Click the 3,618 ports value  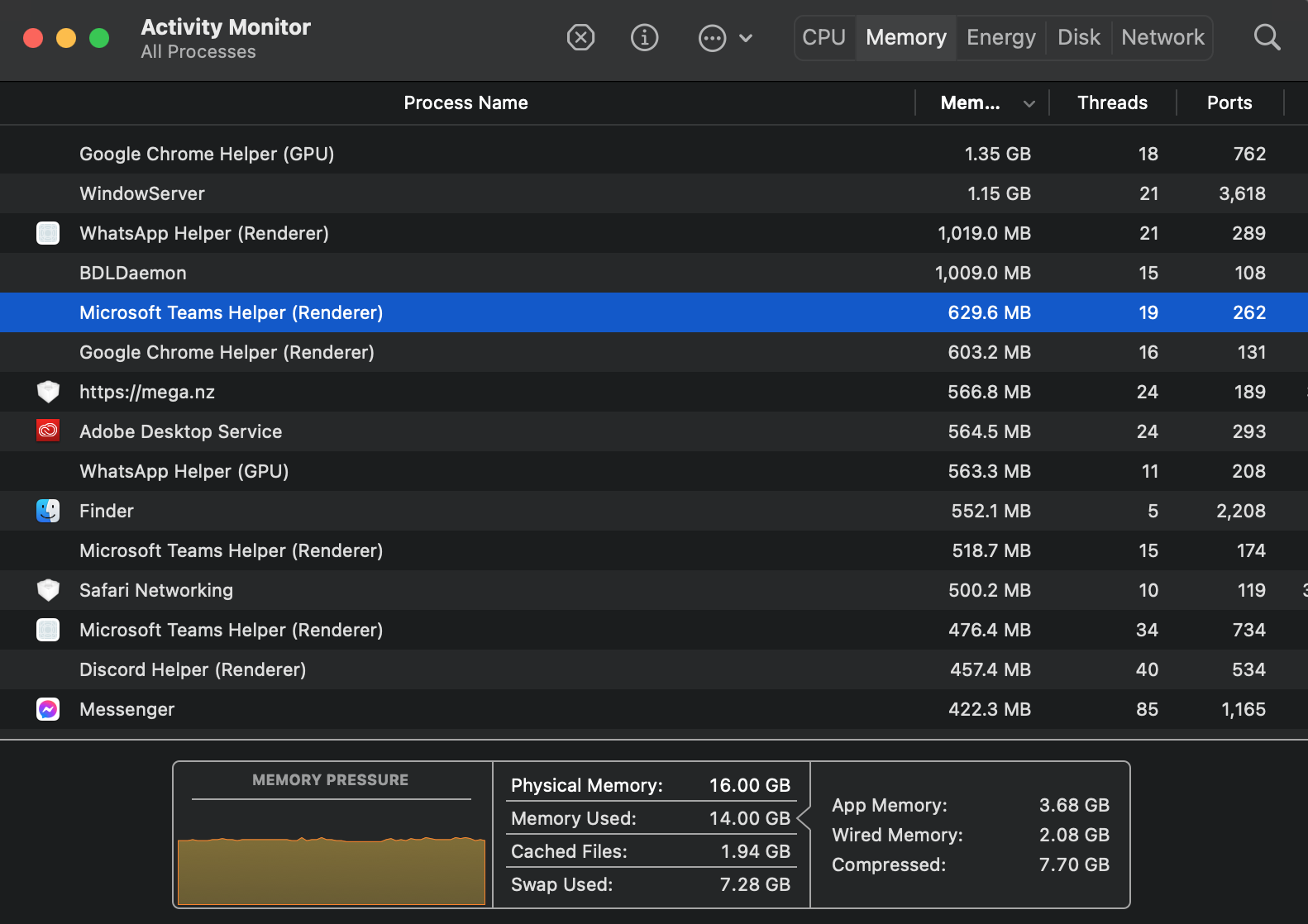1242,193
